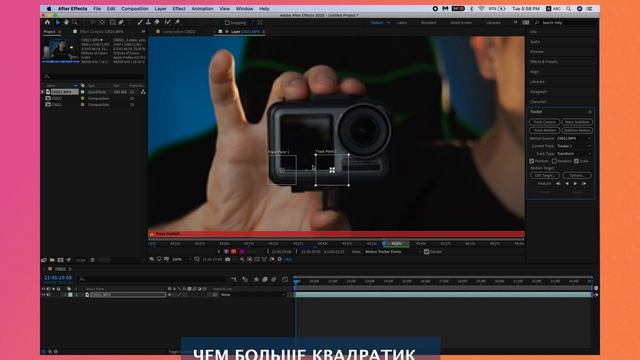Toggle the audio speaker switch for layer 1
This screenshot has width=640, height=360.
pyautogui.click(x=49, y=295)
